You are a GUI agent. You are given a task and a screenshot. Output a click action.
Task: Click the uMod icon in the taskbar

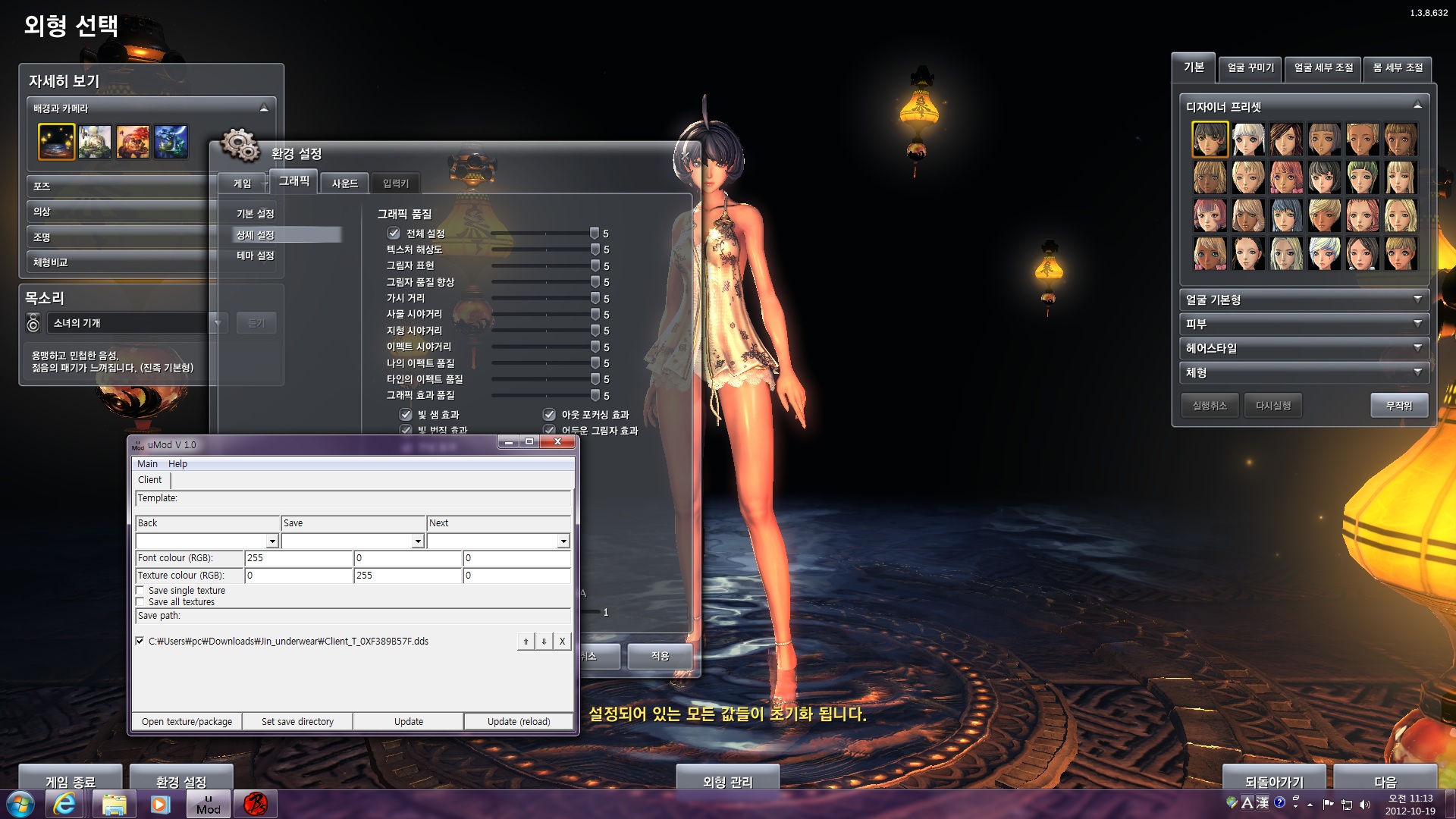click(208, 804)
